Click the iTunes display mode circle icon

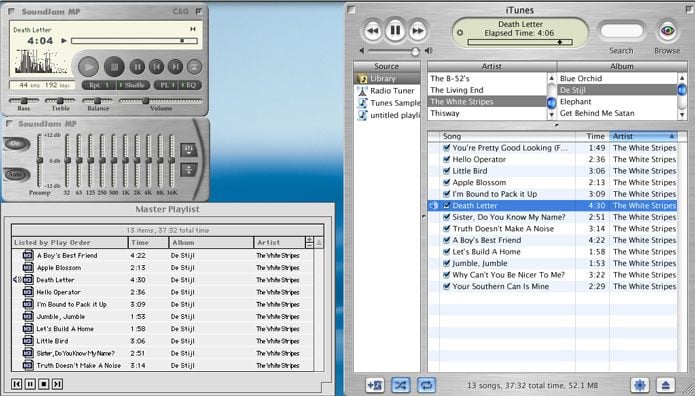(x=460, y=32)
